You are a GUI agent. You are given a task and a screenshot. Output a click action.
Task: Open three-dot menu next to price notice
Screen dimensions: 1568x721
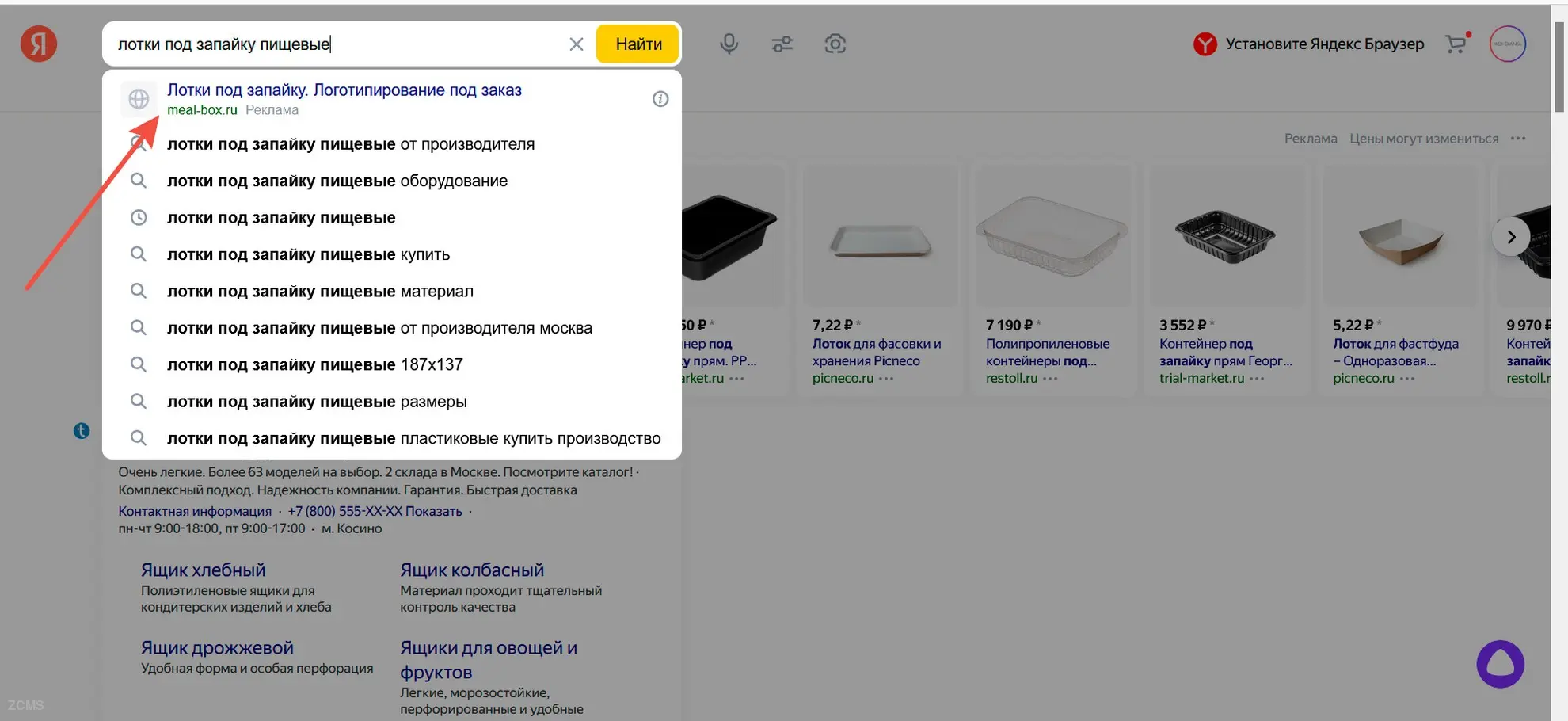pos(1517,139)
